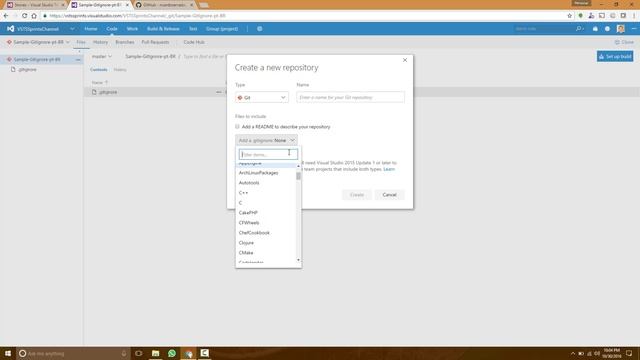640x360 pixels.
Task: Click gitignore list scrollbar down arrow
Action: (x=298, y=260)
